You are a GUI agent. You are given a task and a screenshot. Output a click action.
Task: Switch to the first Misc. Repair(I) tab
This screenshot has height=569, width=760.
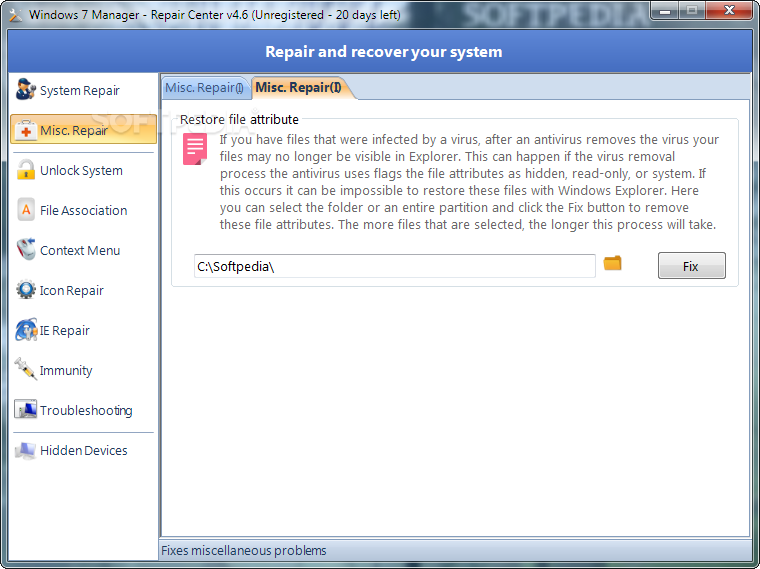click(205, 88)
